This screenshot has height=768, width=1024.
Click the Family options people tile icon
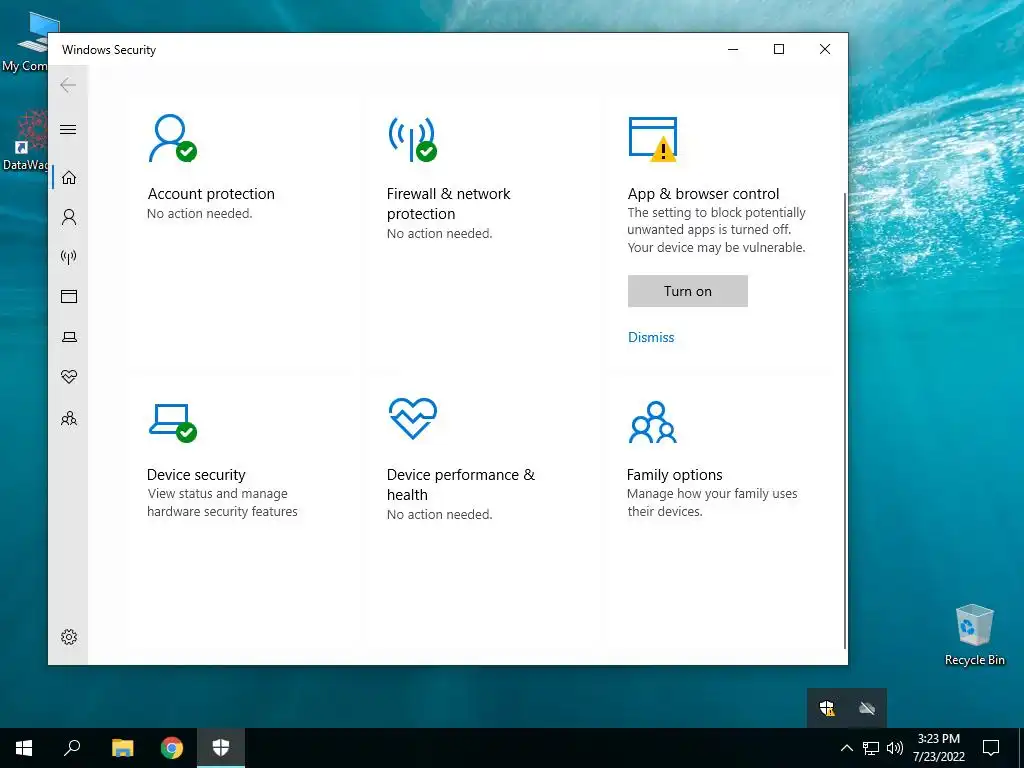point(652,422)
